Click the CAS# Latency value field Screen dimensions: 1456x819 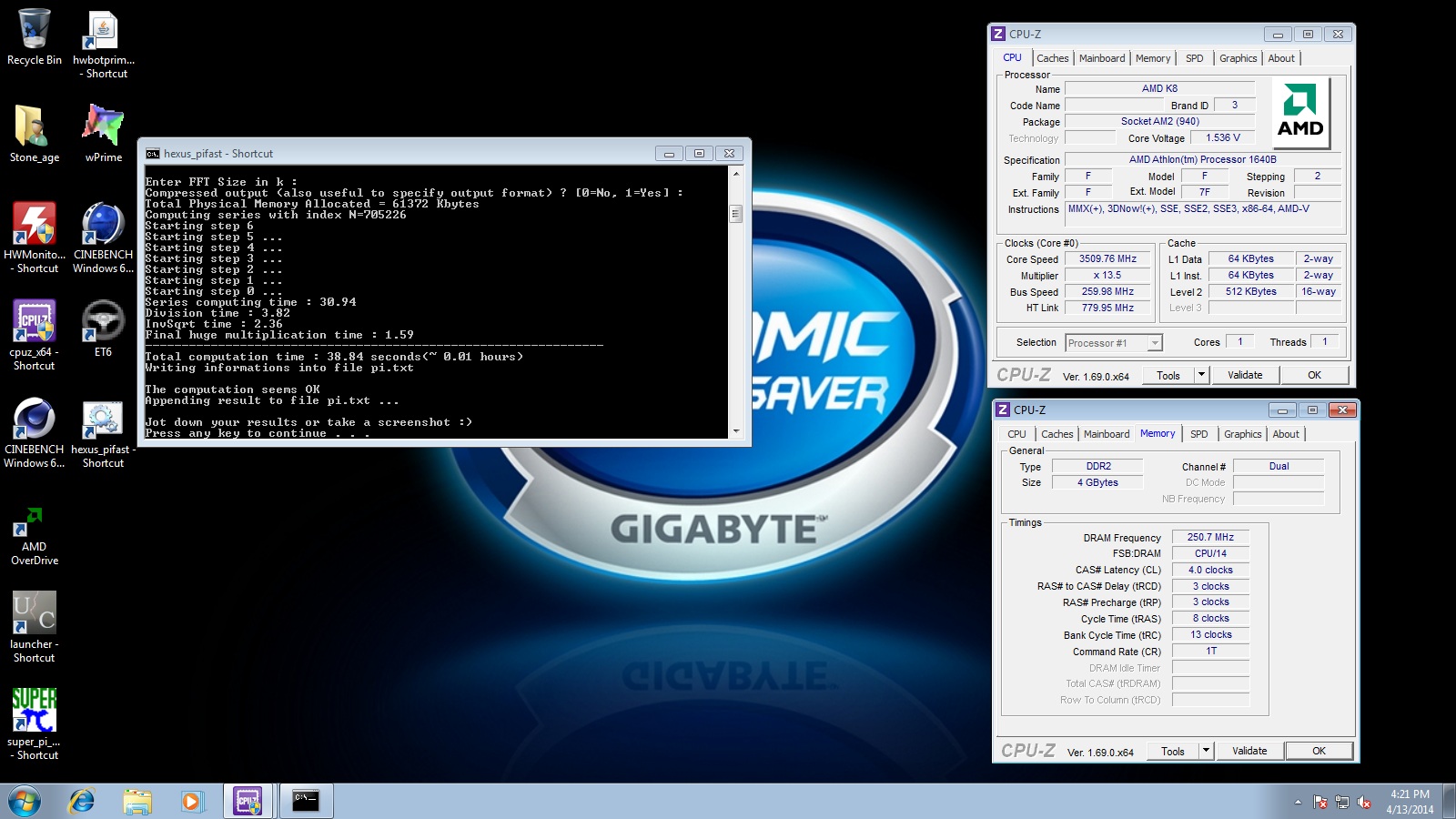pos(1210,570)
